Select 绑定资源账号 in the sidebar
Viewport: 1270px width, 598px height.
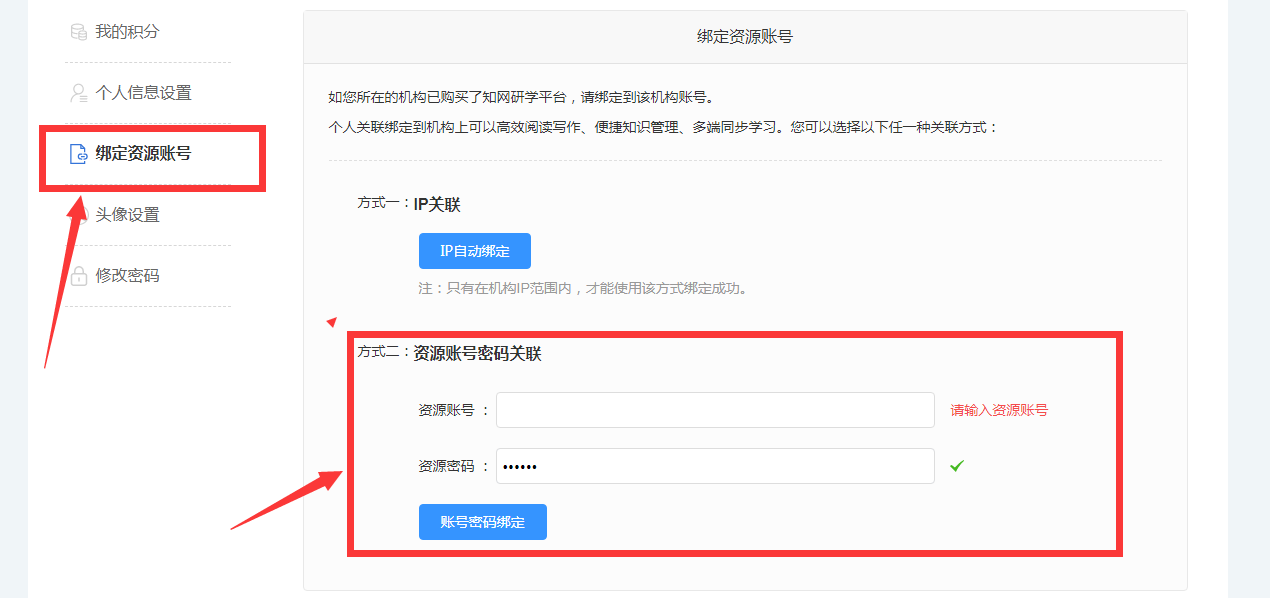point(143,154)
